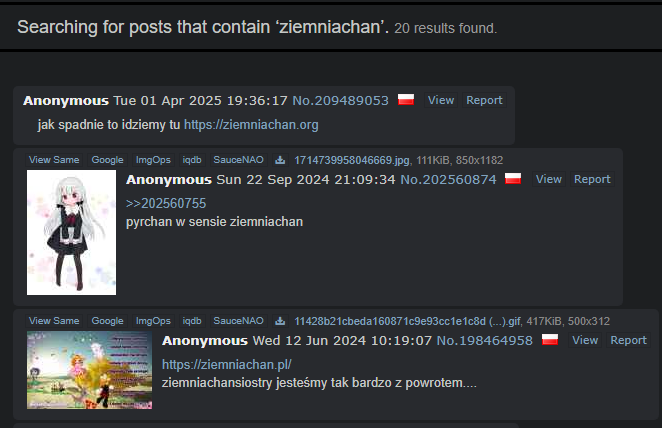
Task: Click post number No.198464958
Action: coord(484,340)
